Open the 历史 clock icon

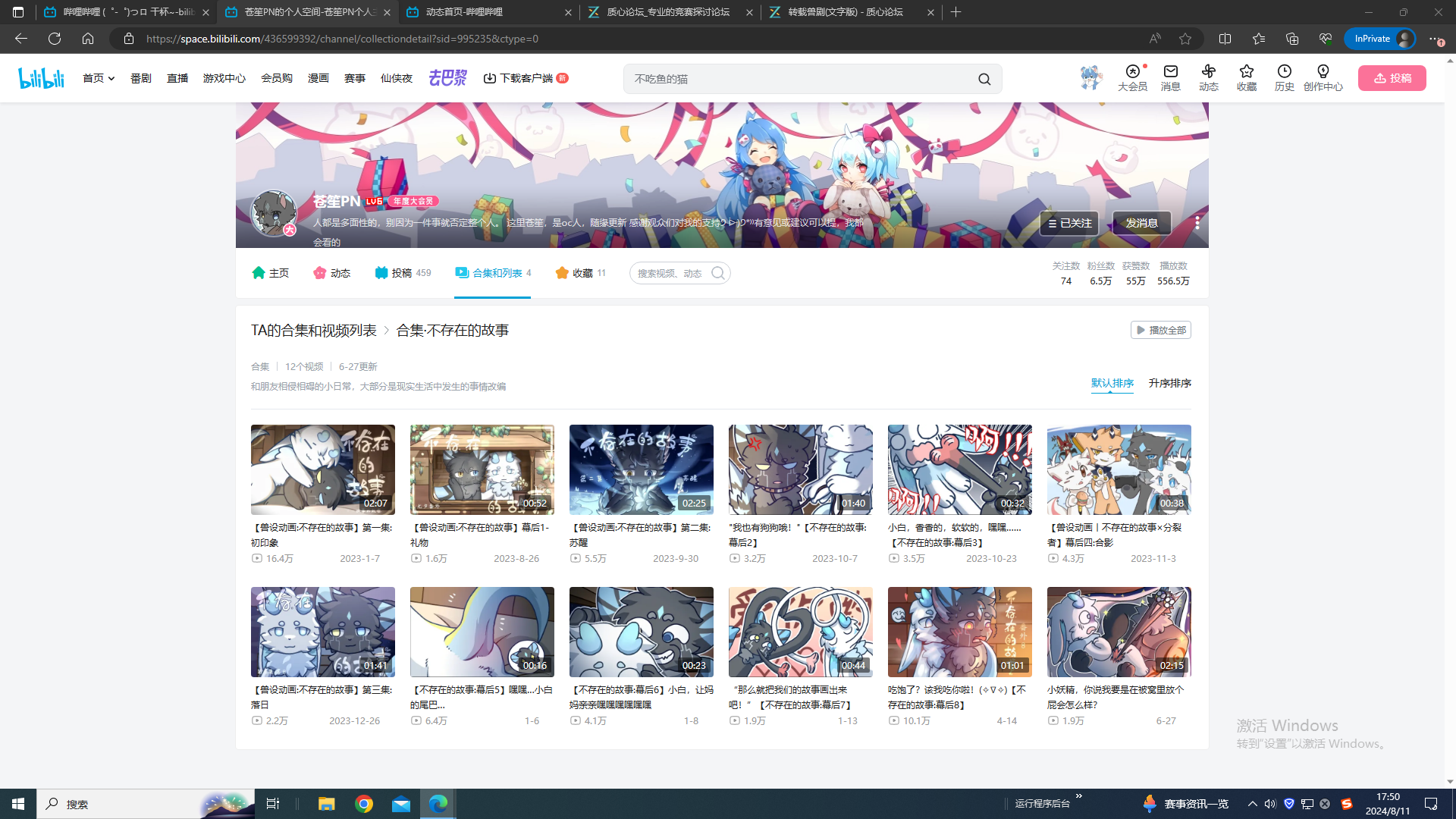point(1284,78)
